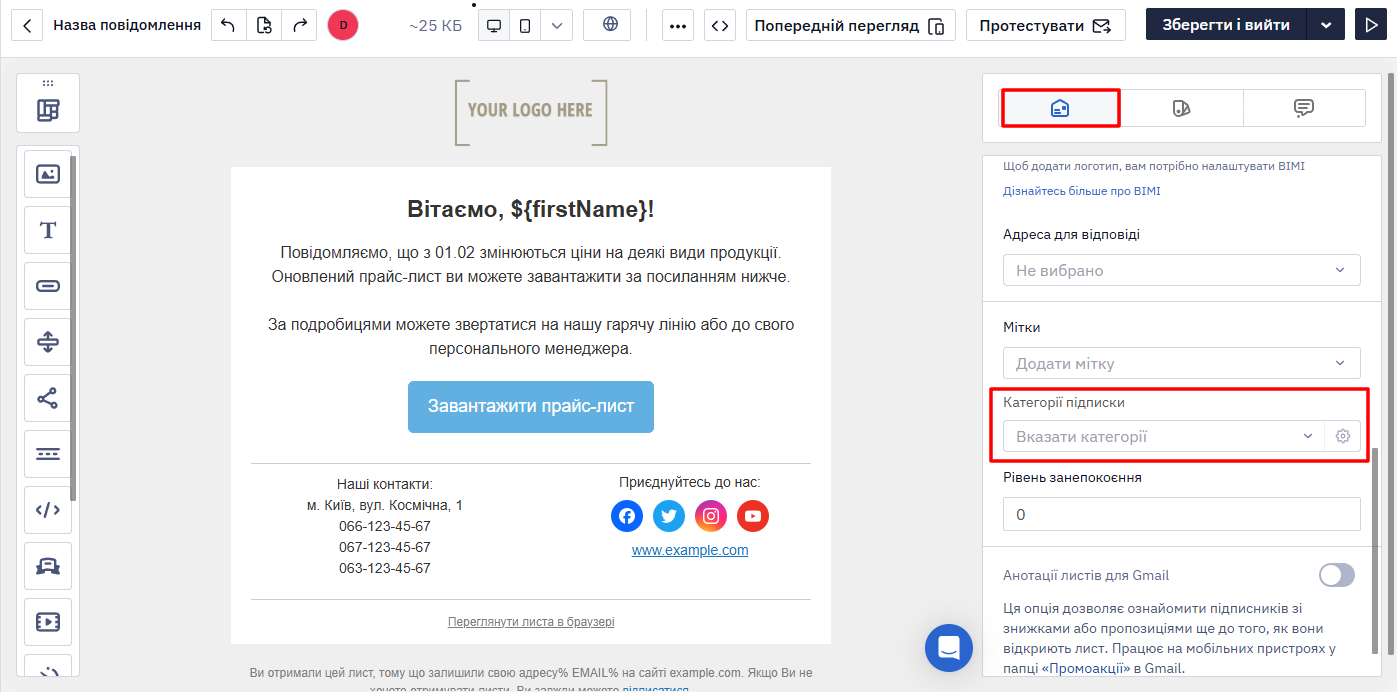The image size is (1397, 692).
Task: Click the undo arrow icon
Action: coord(228,25)
